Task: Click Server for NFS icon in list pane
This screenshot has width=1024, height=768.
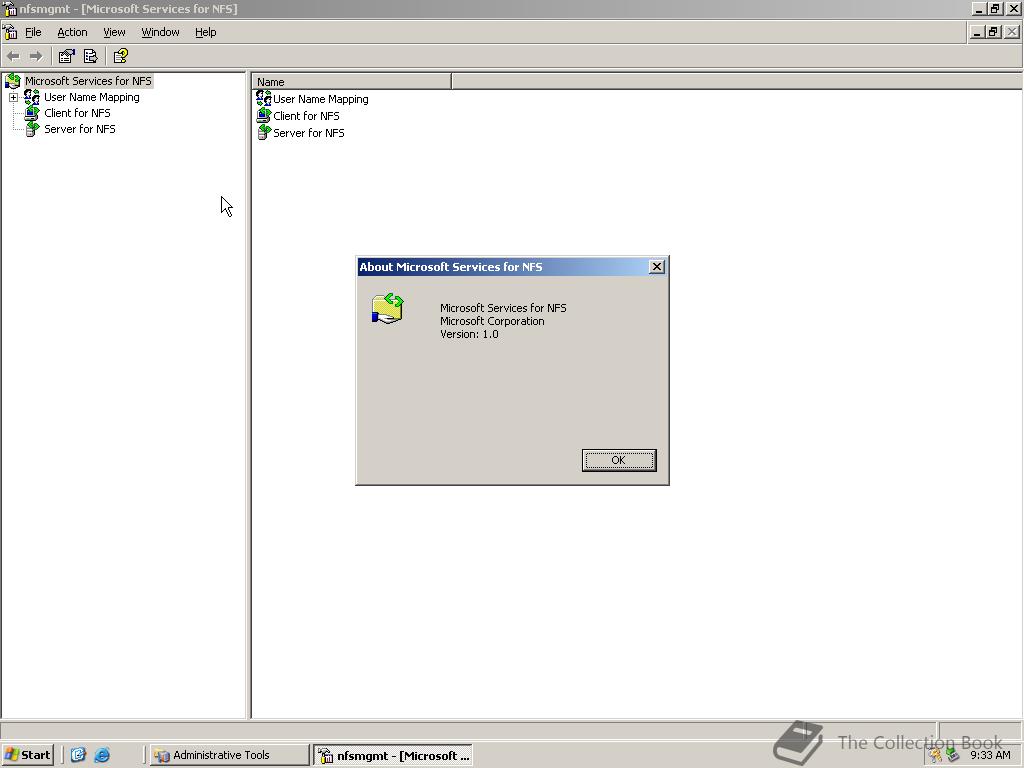Action: pyautogui.click(x=263, y=133)
